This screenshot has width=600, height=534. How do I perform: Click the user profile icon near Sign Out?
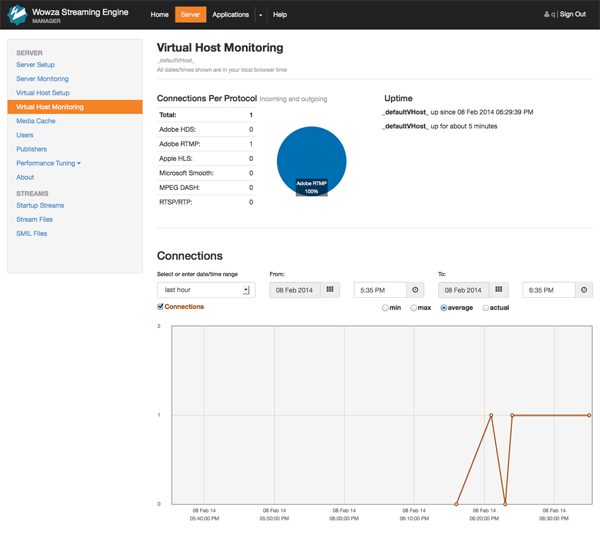click(x=547, y=15)
